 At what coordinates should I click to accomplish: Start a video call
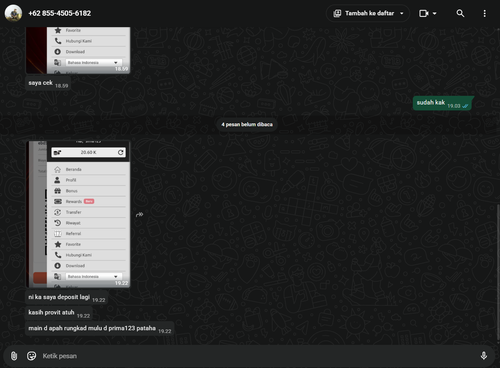point(423,13)
